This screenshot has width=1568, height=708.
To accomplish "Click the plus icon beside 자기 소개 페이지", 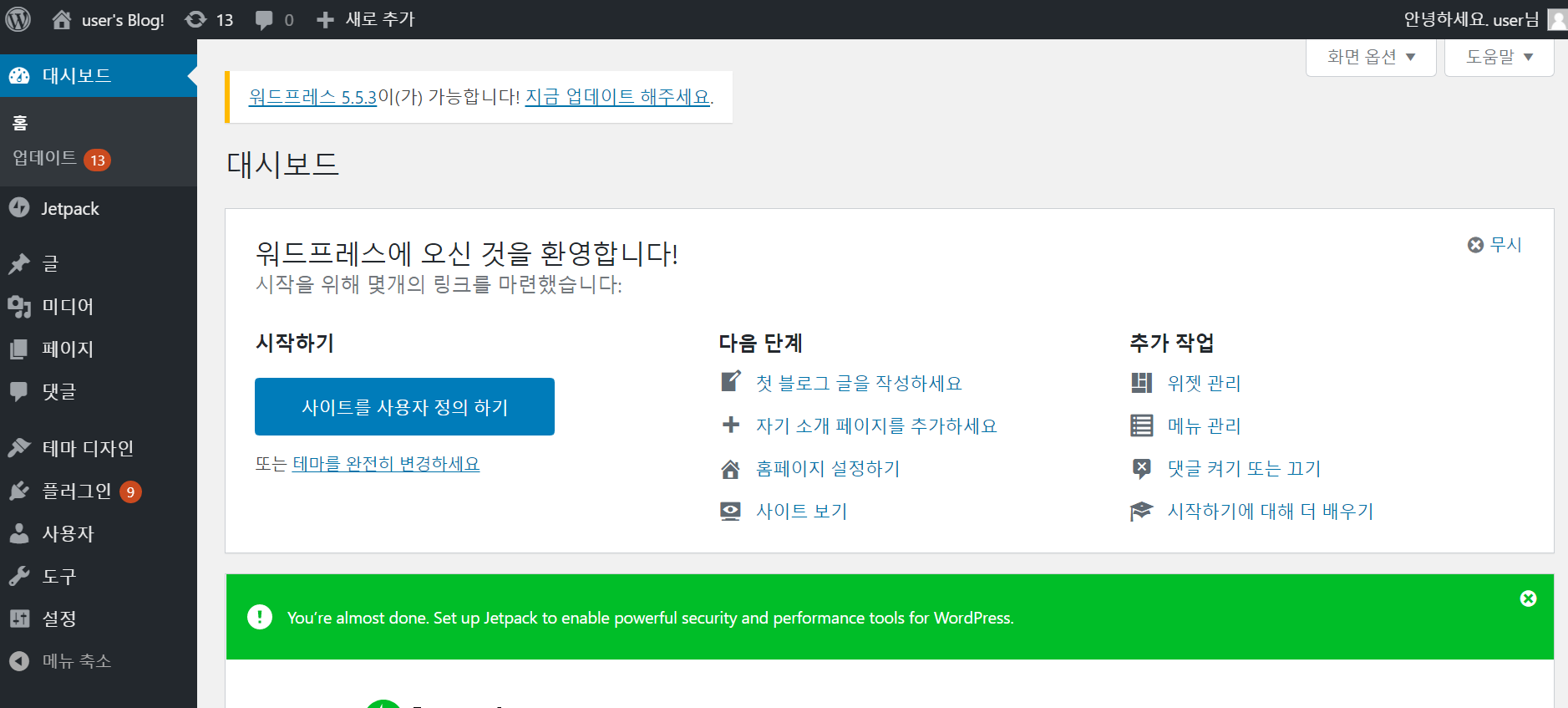I will [x=731, y=425].
